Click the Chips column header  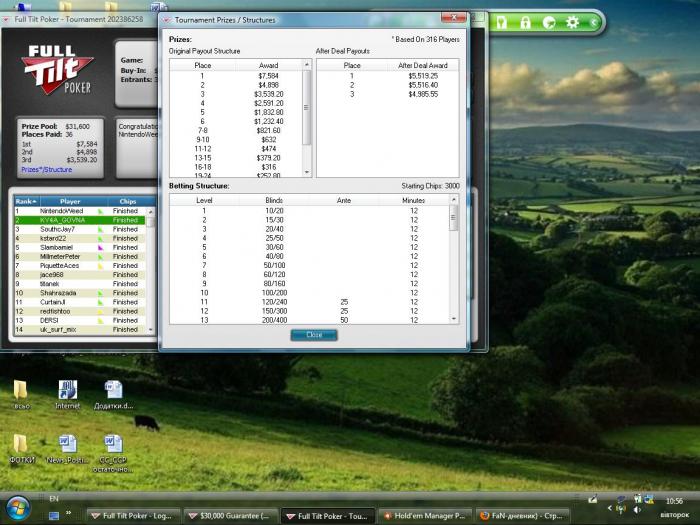(128, 201)
